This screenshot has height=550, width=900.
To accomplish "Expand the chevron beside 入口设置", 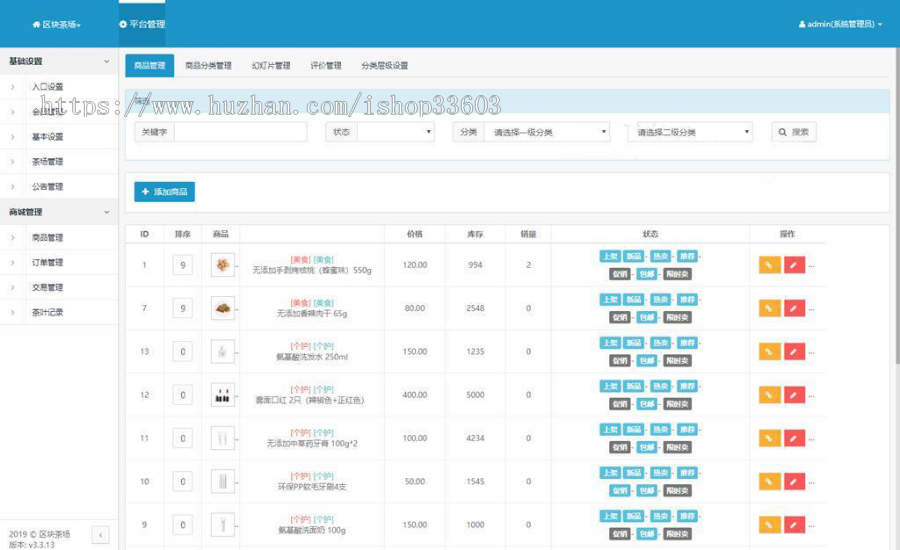I will (13, 87).
